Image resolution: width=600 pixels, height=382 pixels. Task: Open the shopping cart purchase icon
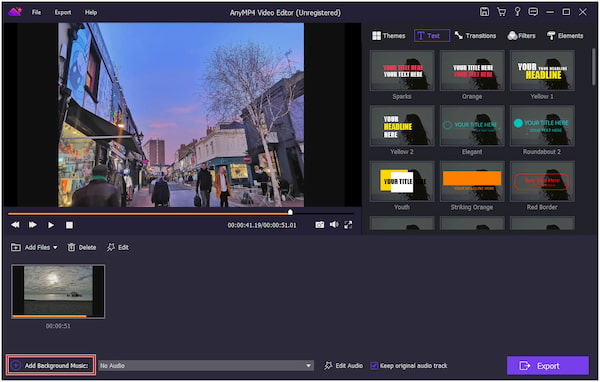[501, 12]
